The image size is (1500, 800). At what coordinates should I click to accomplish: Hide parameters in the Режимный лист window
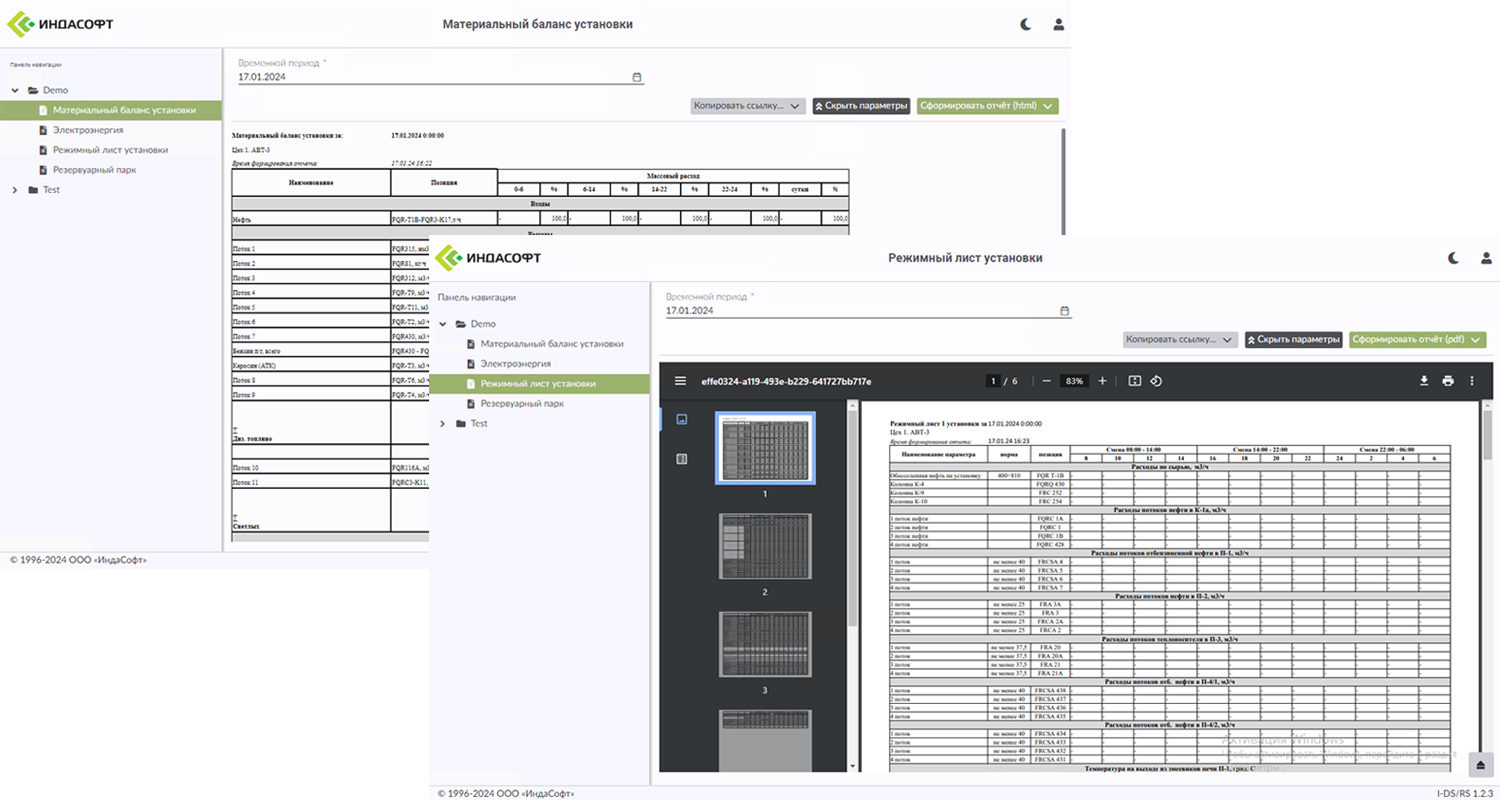[x=1293, y=340]
